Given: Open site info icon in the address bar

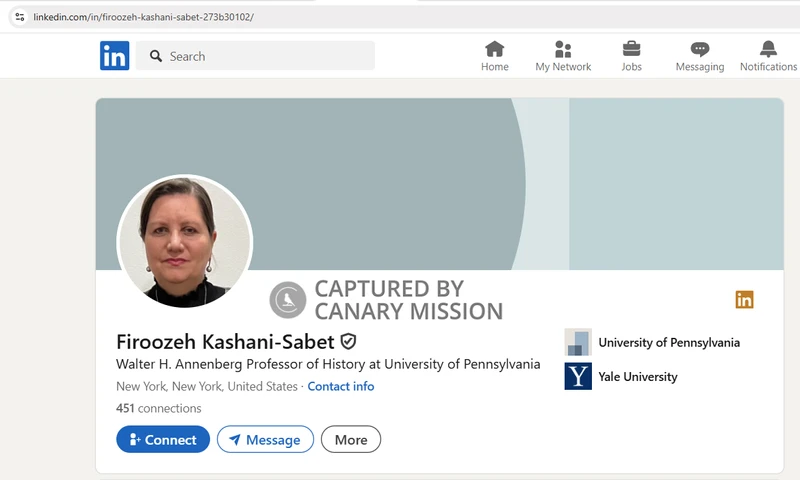Looking at the screenshot, I should (19, 17).
